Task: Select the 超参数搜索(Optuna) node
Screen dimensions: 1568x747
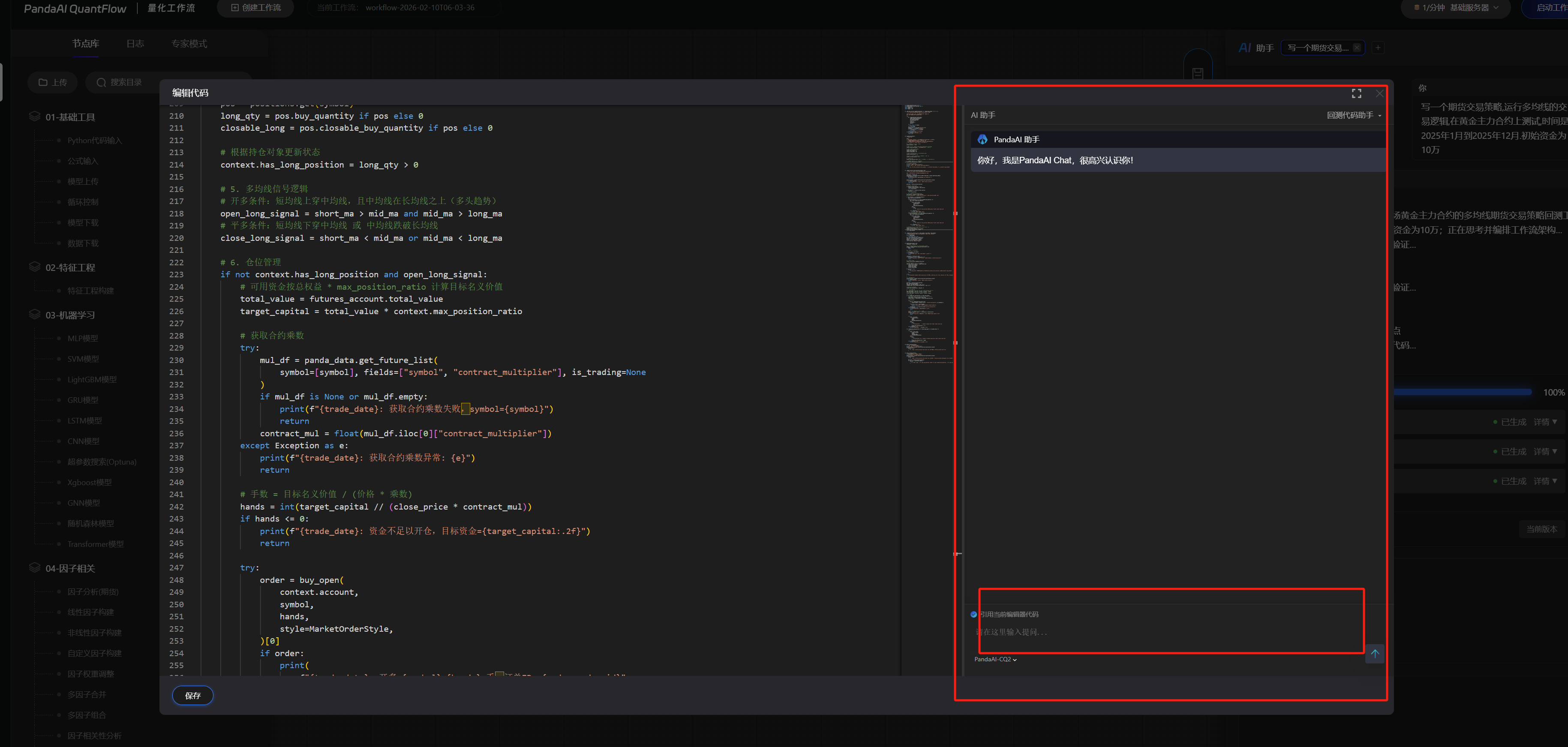Action: click(x=102, y=462)
